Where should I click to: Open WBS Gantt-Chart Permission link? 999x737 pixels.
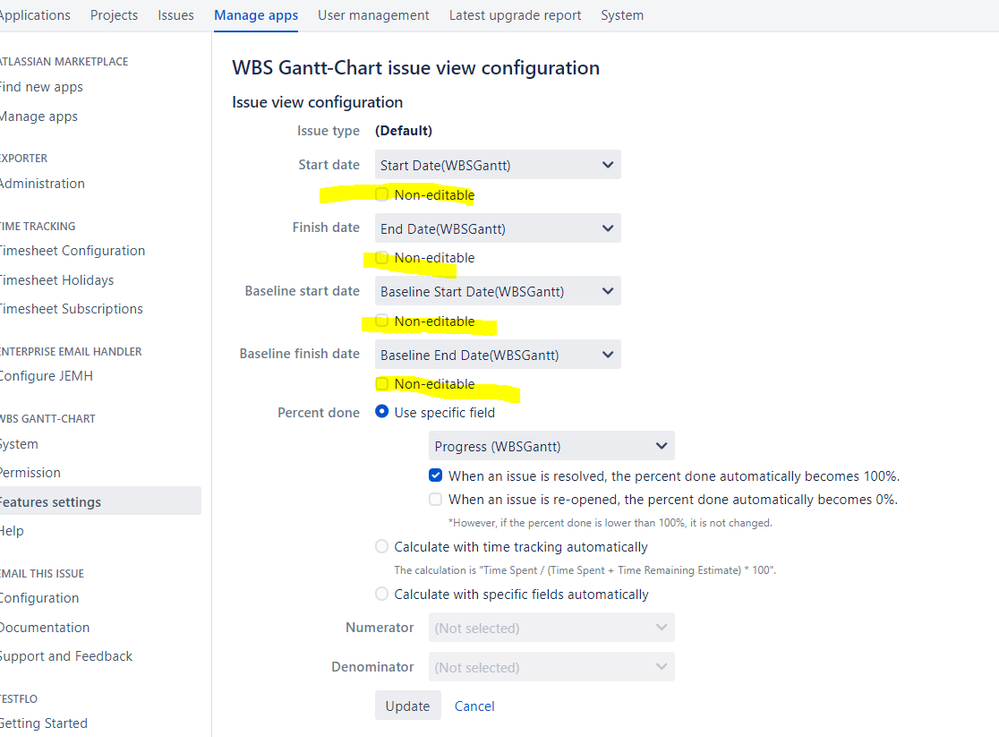(31, 473)
